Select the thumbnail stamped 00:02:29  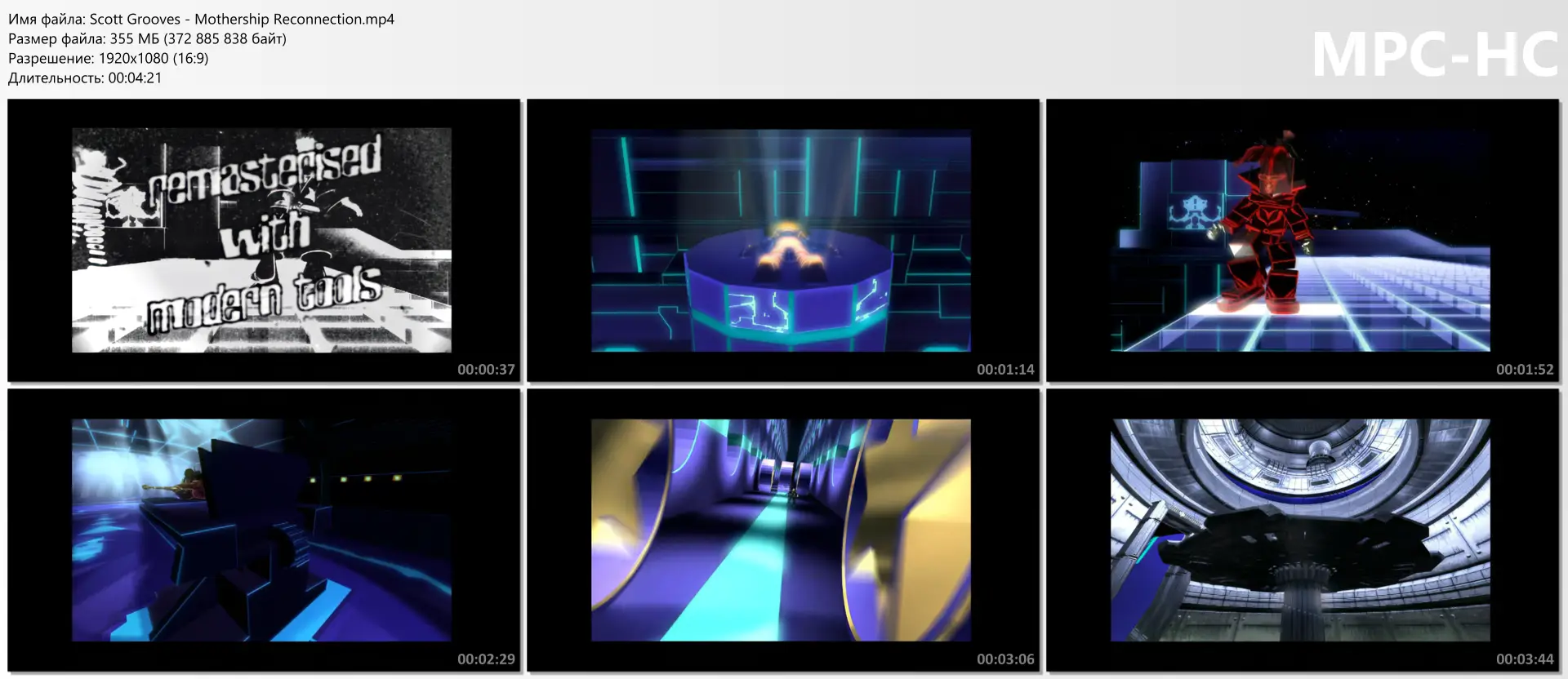coord(264,530)
